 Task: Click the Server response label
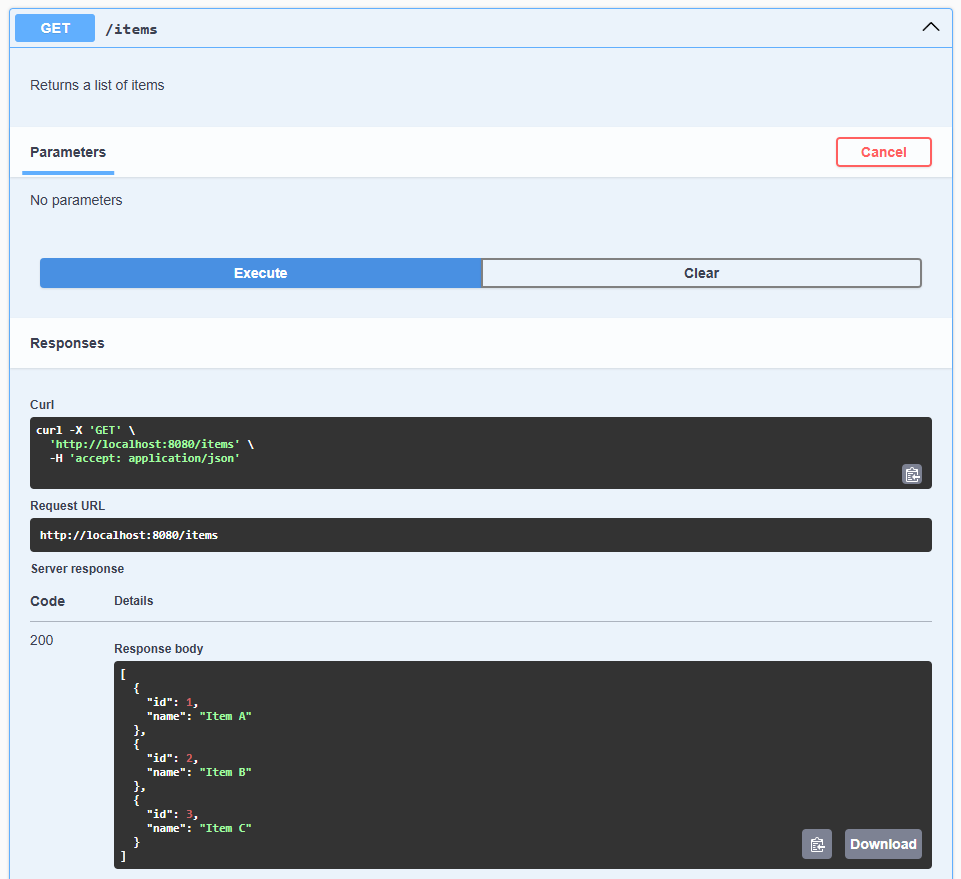[77, 568]
